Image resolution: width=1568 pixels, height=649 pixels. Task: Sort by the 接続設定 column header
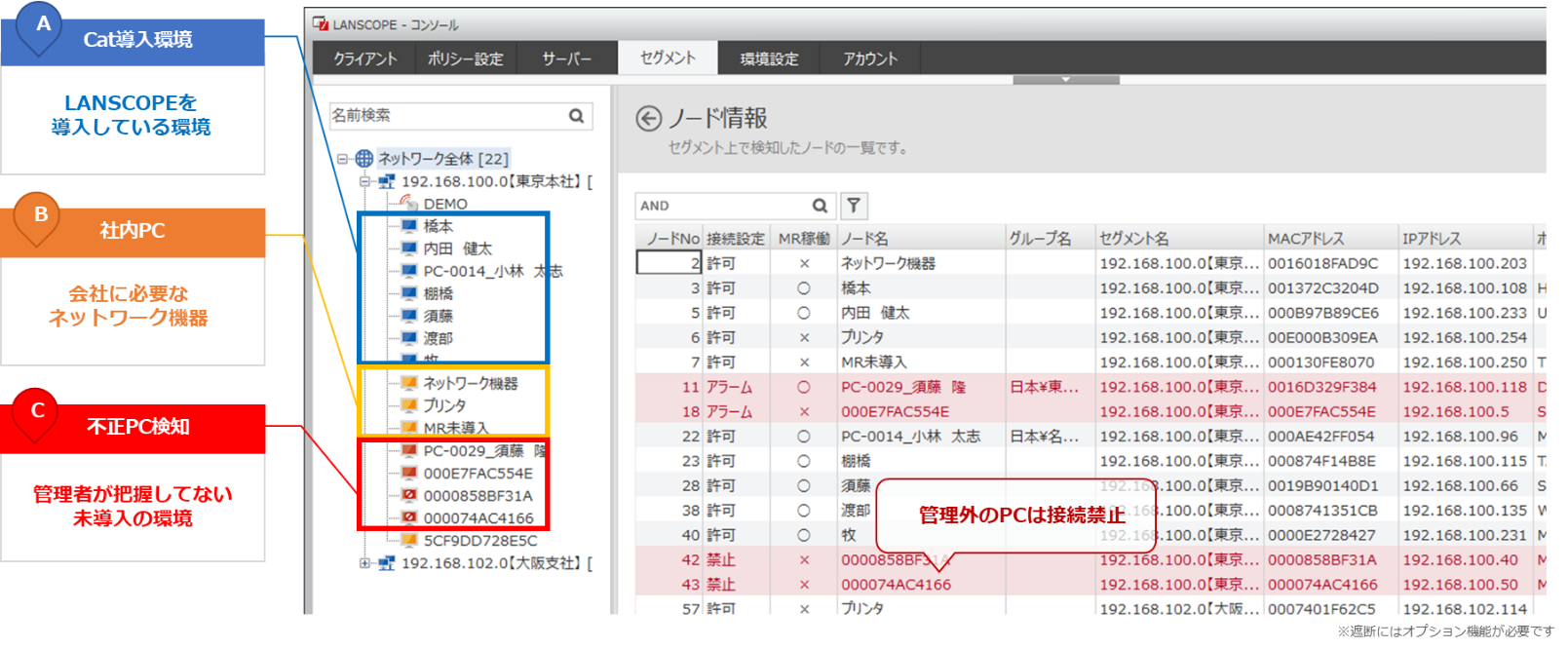coord(736,239)
